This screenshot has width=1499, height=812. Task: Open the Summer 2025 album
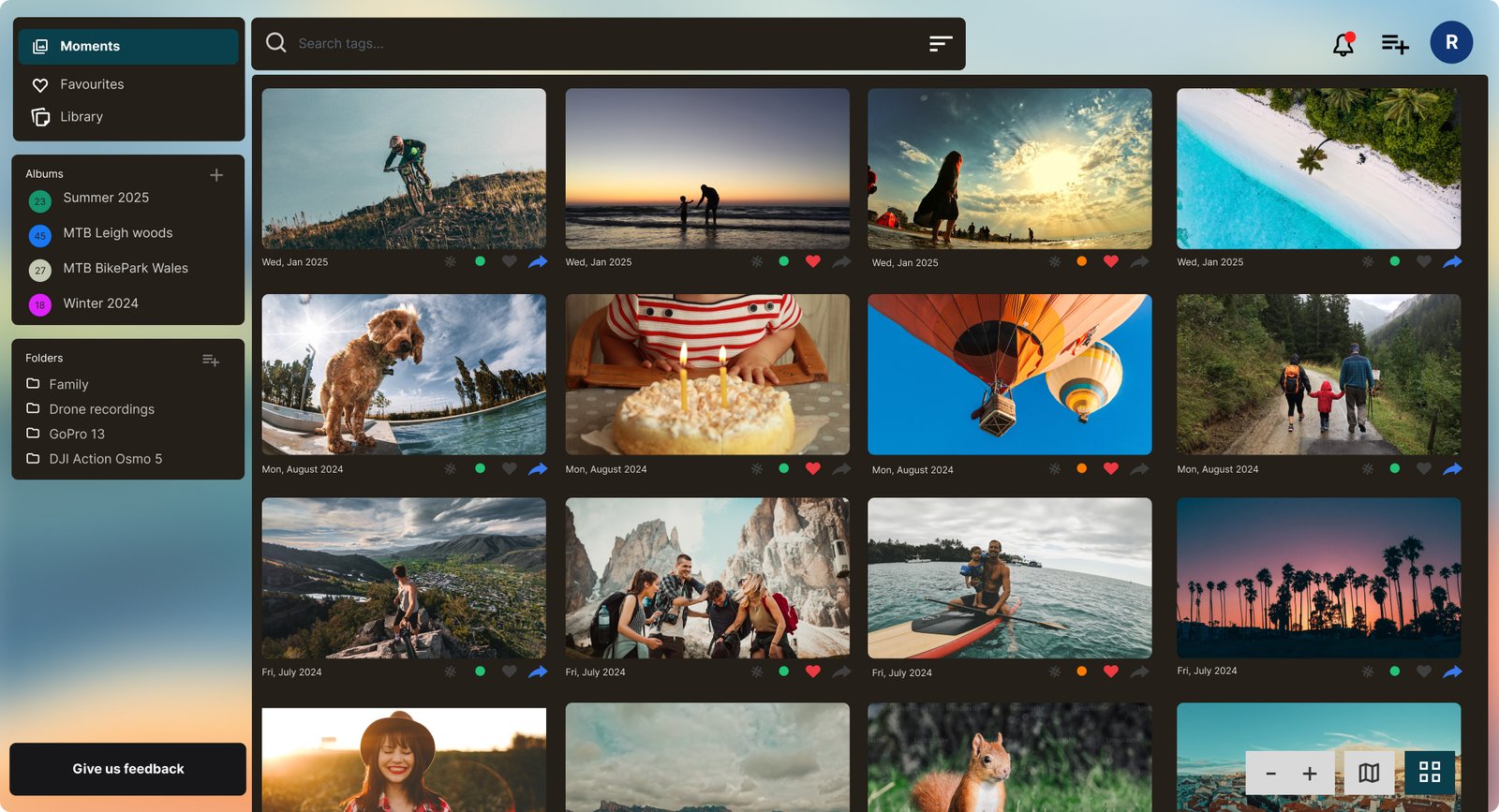(x=106, y=199)
